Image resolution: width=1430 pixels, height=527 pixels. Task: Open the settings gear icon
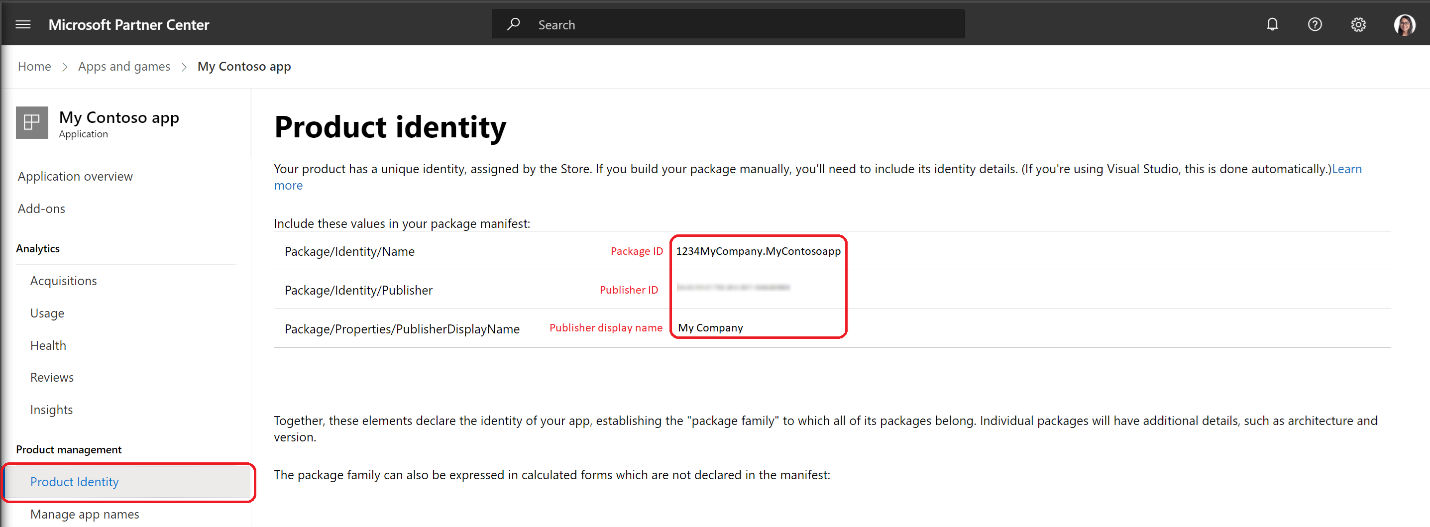tap(1358, 25)
